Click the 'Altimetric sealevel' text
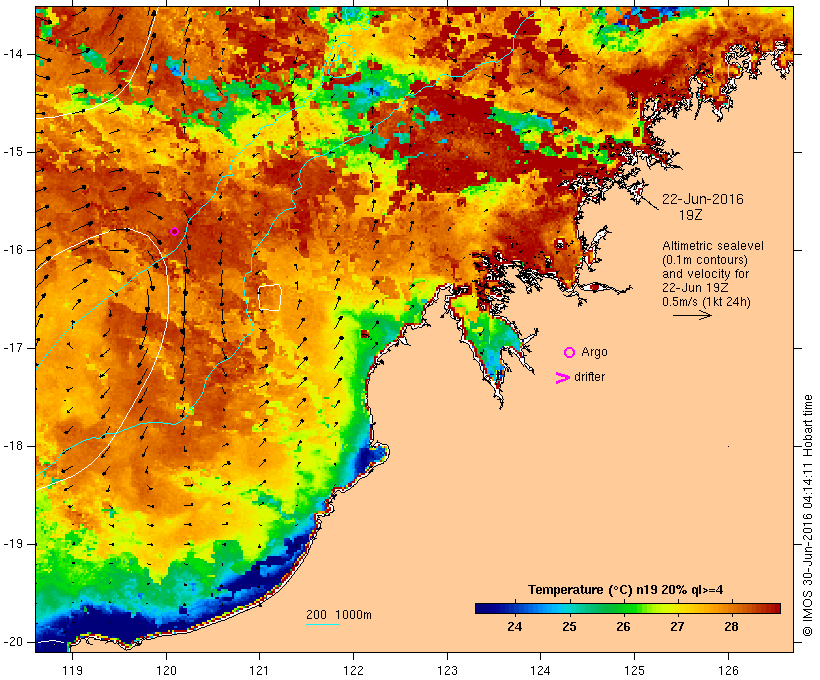 point(713,246)
